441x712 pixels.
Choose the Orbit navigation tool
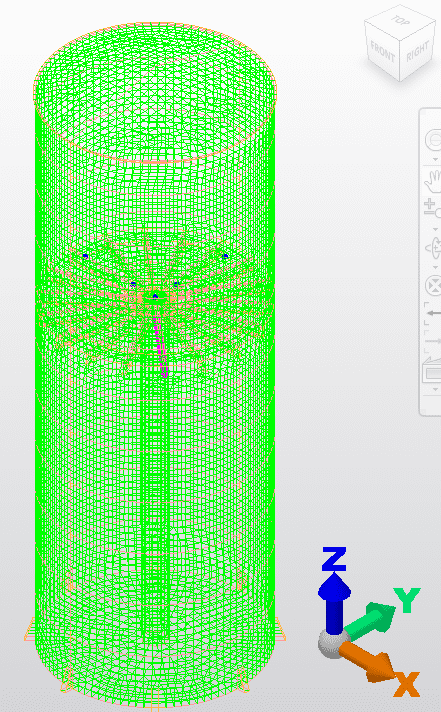(433, 248)
